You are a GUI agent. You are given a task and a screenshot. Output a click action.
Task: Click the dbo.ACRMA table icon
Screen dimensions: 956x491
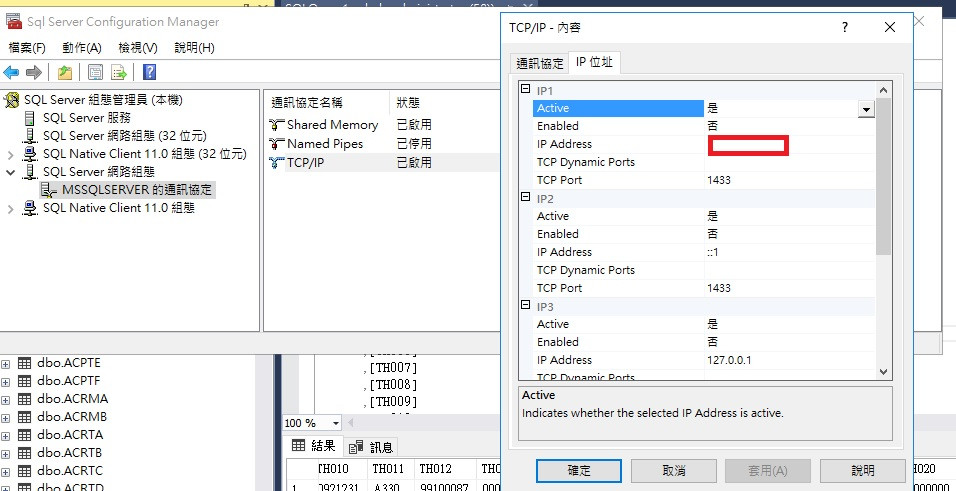24,399
